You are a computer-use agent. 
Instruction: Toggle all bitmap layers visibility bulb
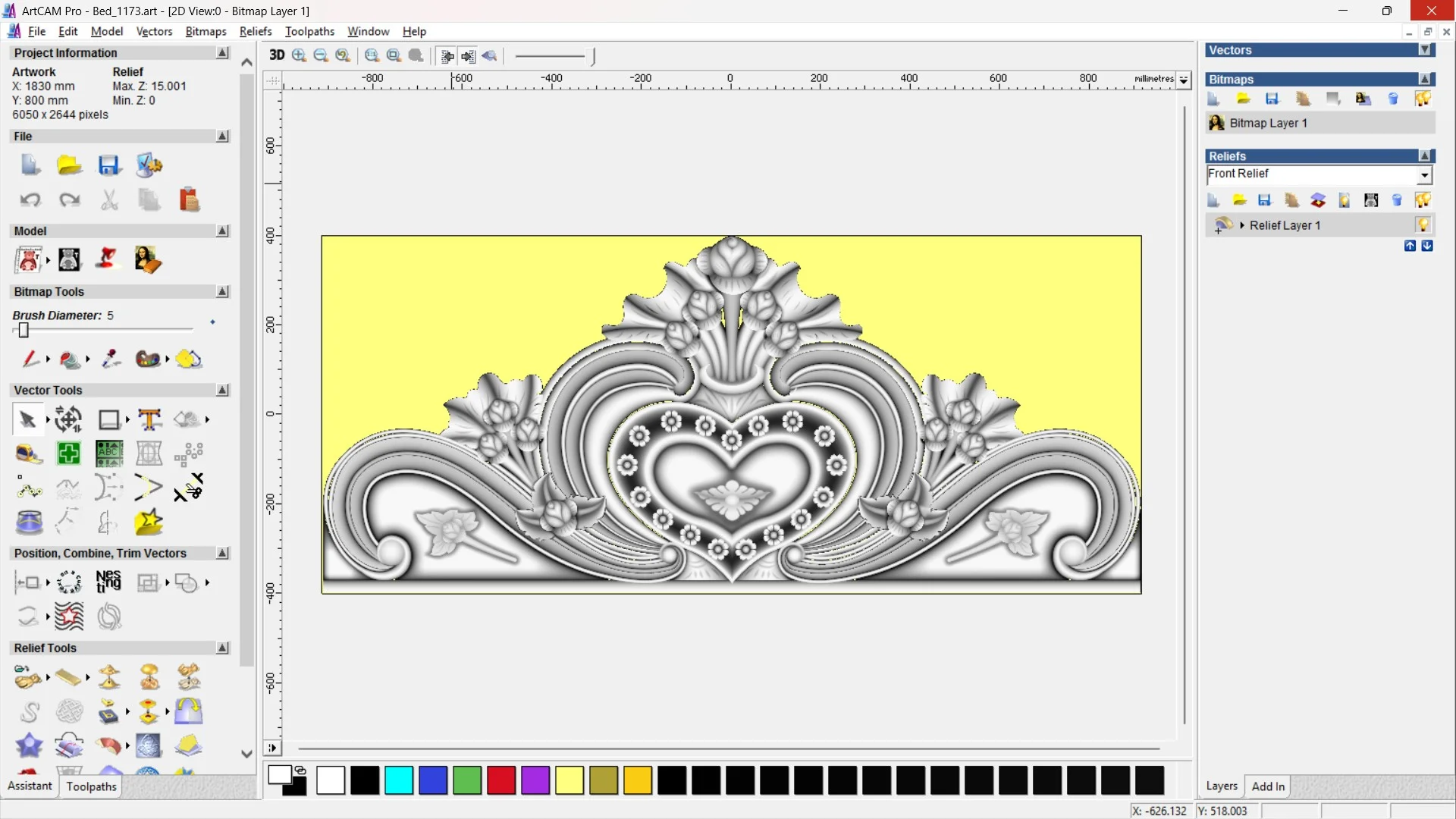tap(1423, 99)
